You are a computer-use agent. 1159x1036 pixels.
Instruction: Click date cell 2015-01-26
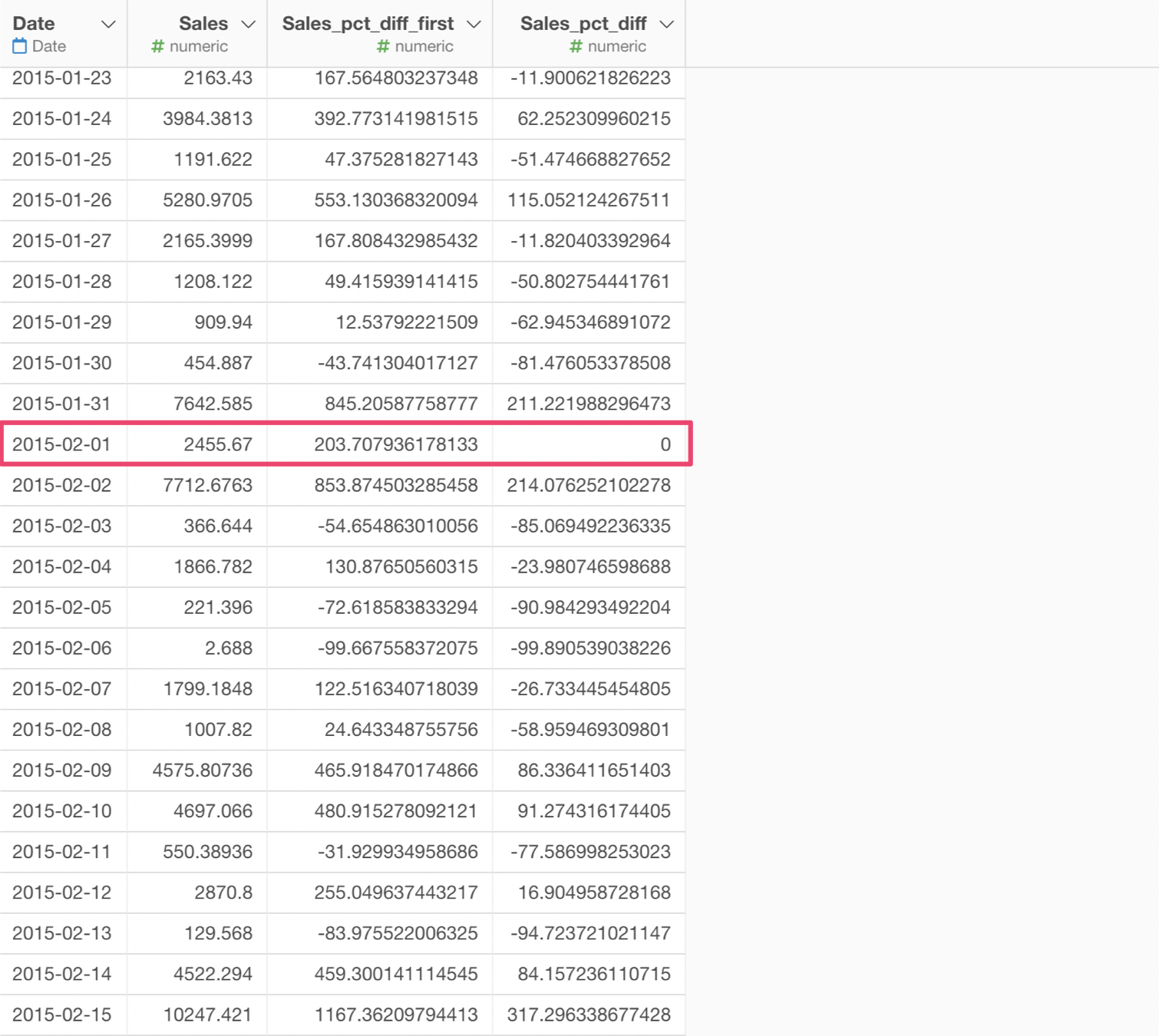point(62,200)
